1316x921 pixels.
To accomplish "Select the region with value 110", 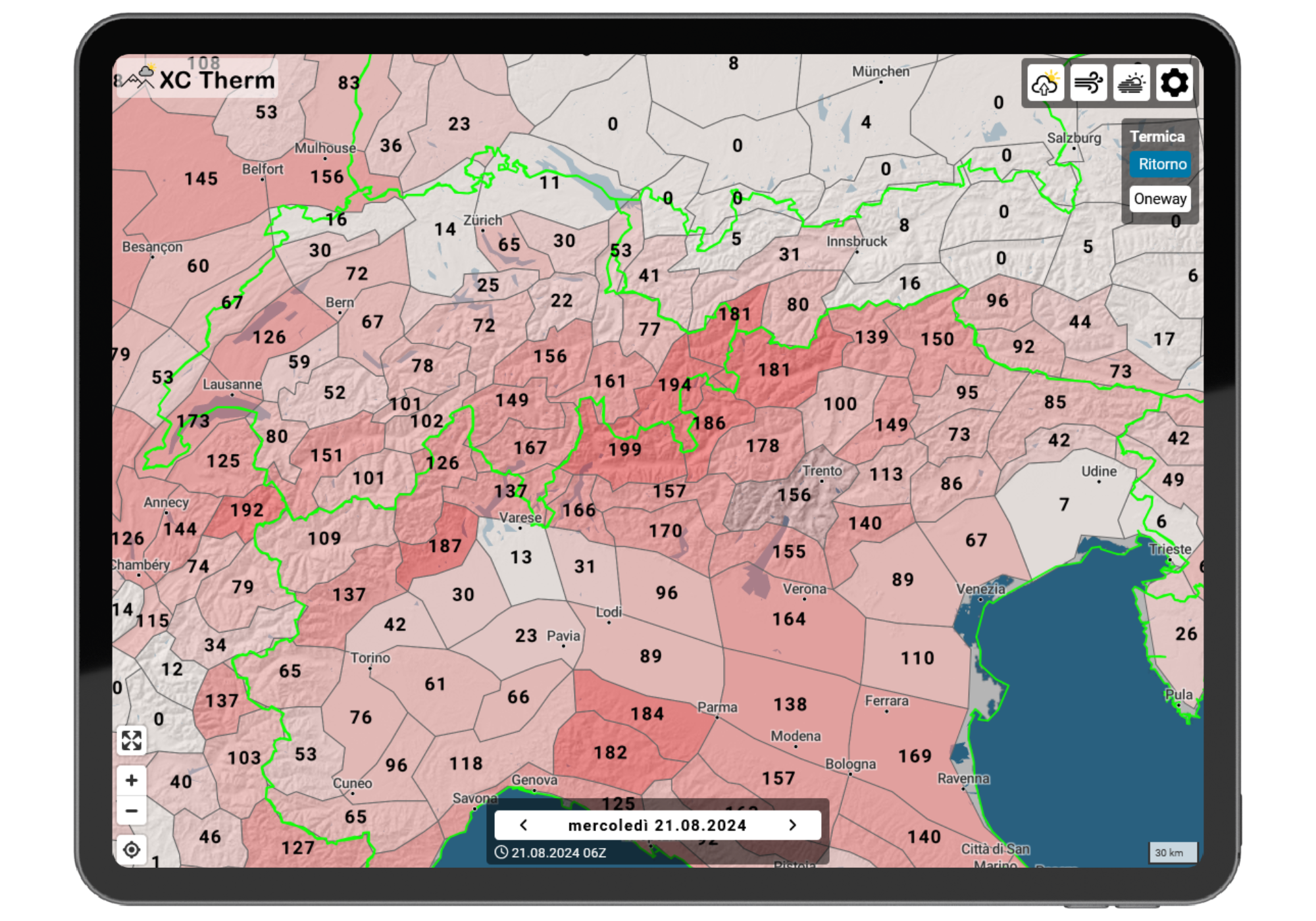I will pyautogui.click(x=917, y=658).
